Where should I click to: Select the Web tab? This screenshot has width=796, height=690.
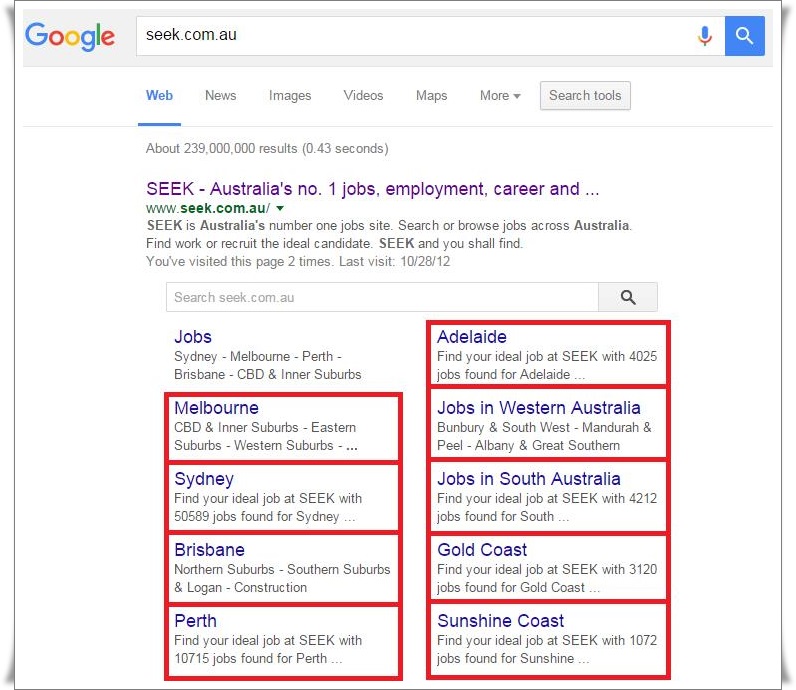pos(159,95)
